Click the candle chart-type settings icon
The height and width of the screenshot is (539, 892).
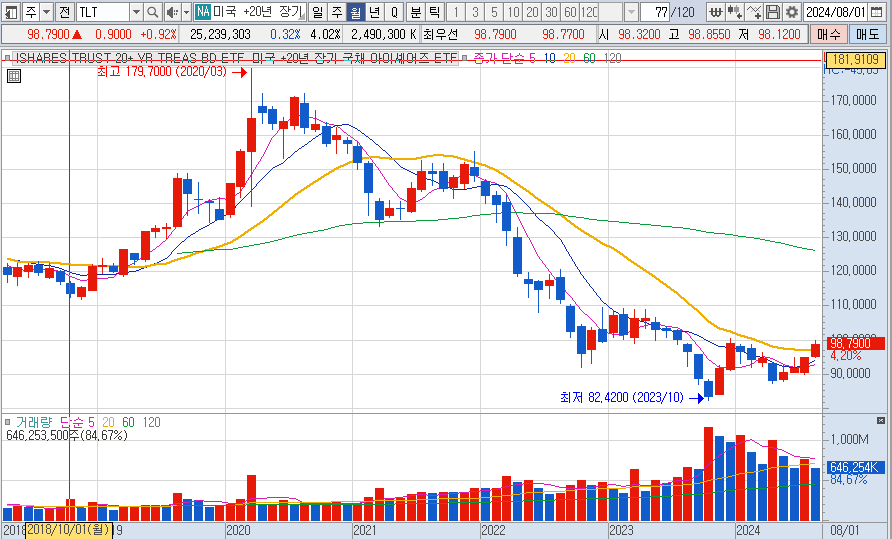coord(734,12)
